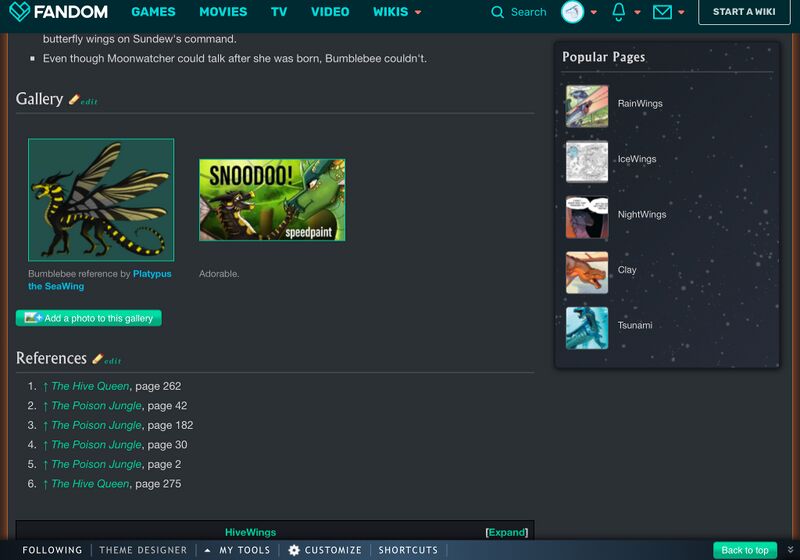Click the search magnifier icon
Viewport: 800px width, 560px height.
498,12
